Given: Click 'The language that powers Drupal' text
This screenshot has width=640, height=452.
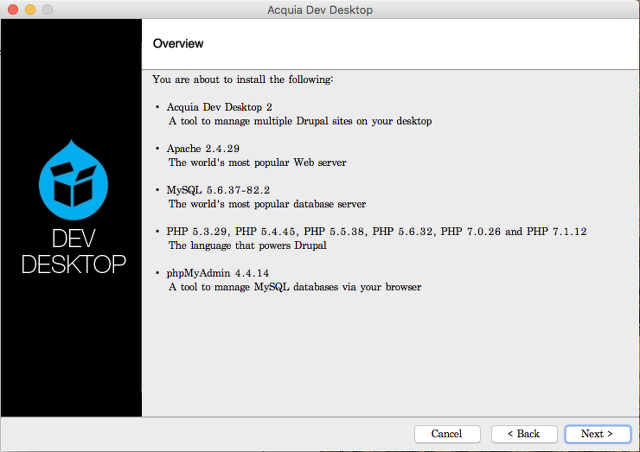Looking at the screenshot, I should coord(247,245).
